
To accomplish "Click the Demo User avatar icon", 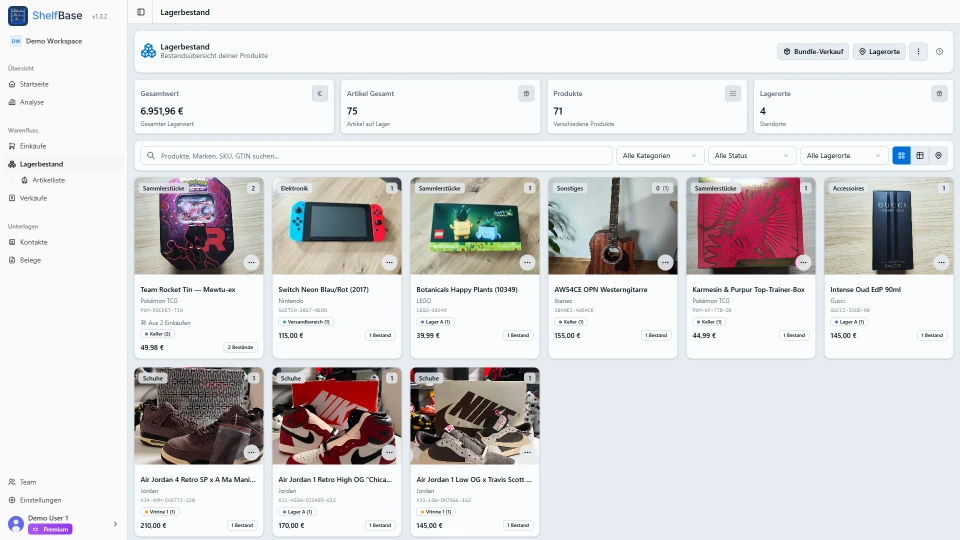I will tap(16, 524).
